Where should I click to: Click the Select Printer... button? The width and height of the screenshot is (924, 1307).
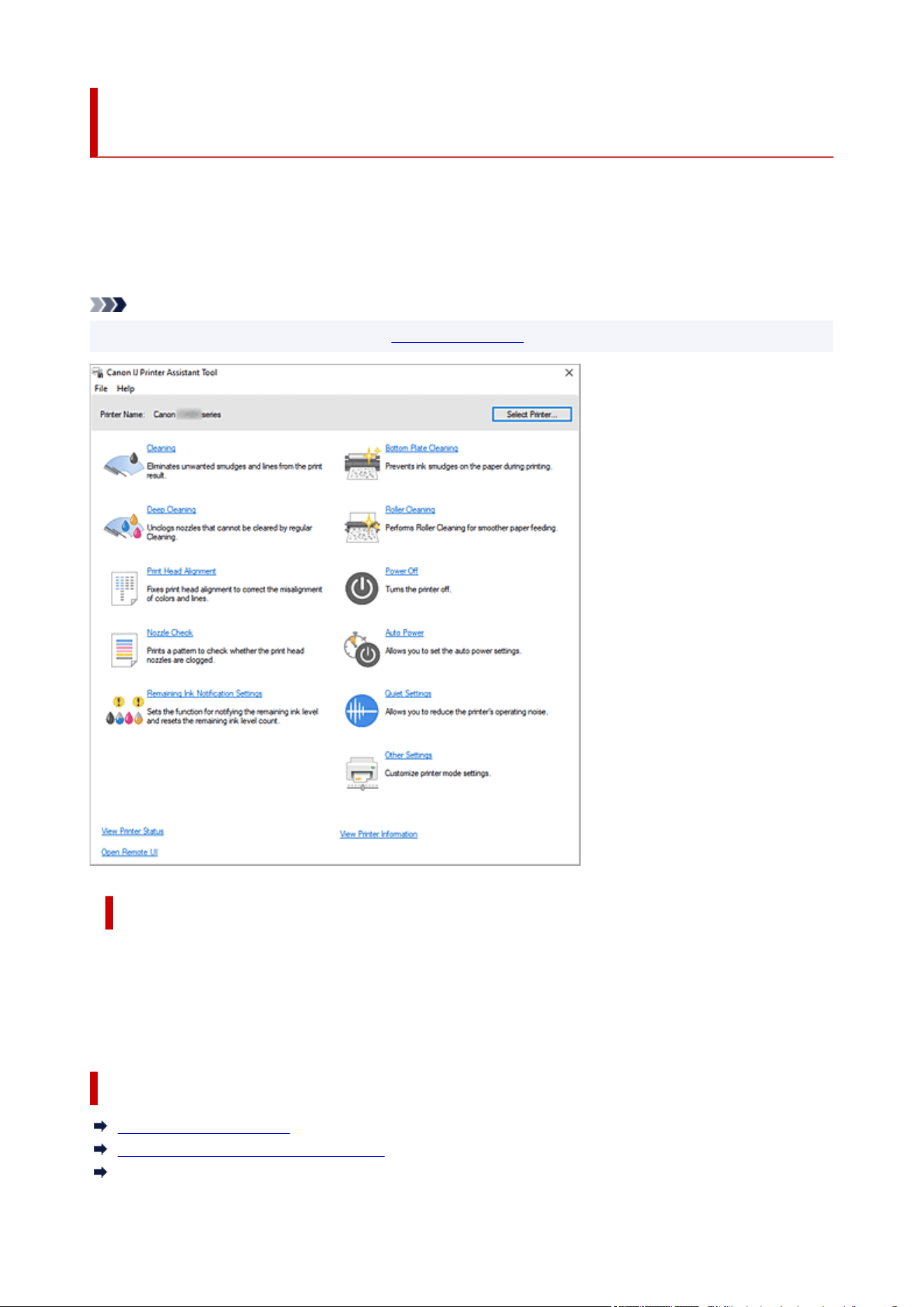tap(532, 415)
